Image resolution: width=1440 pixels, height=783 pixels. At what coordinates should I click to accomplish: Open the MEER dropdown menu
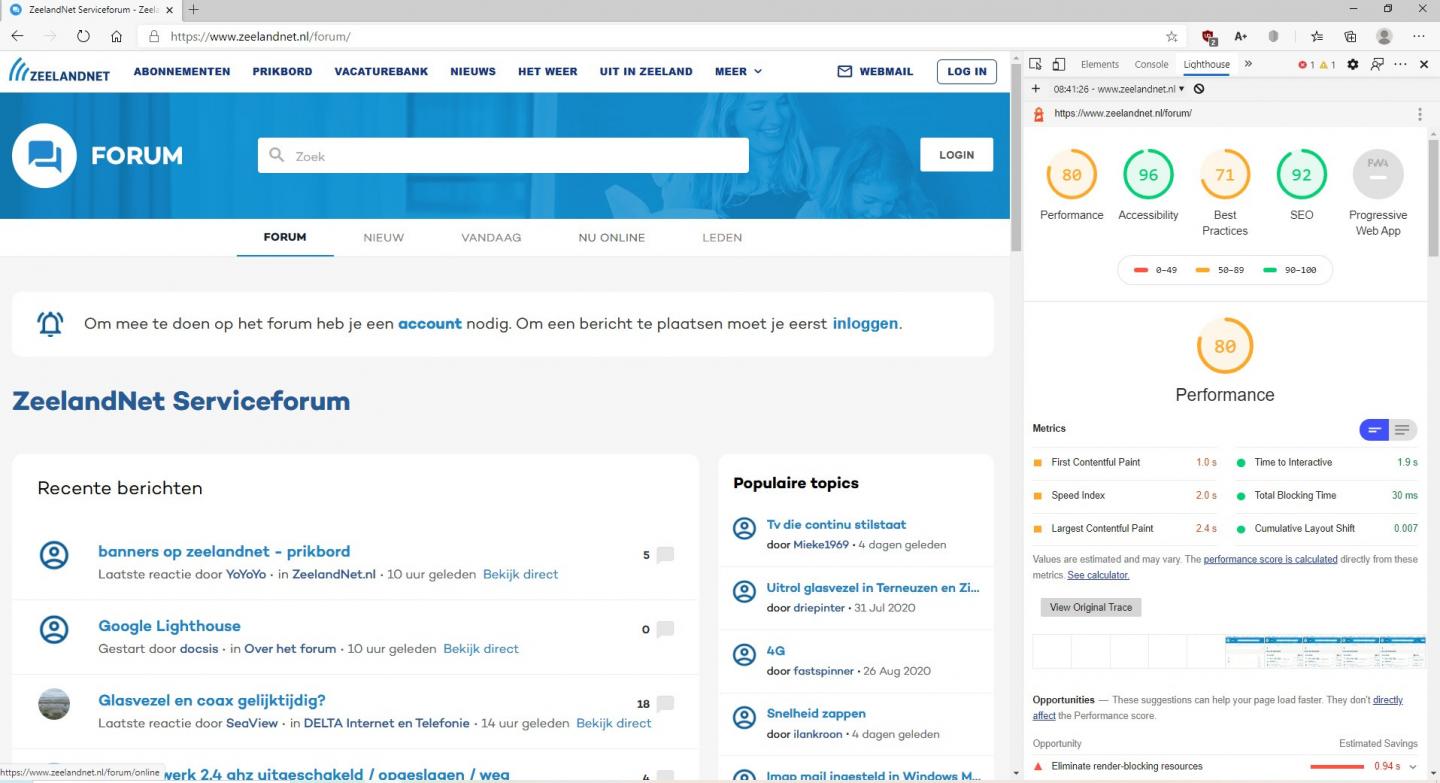coord(738,71)
